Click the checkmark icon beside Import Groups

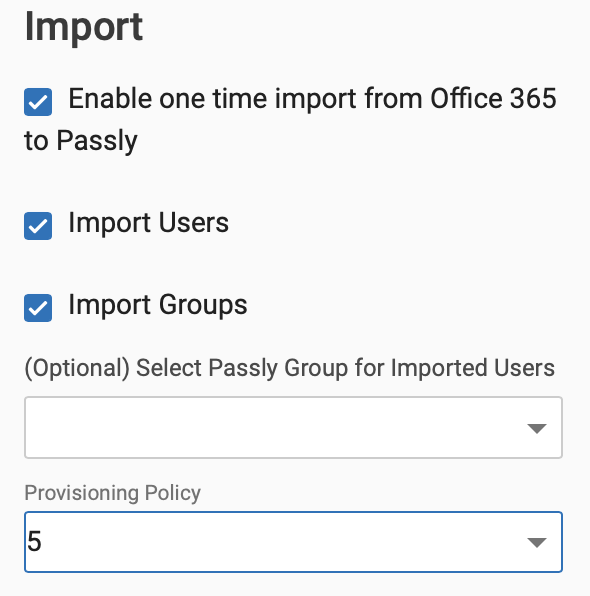(x=38, y=309)
